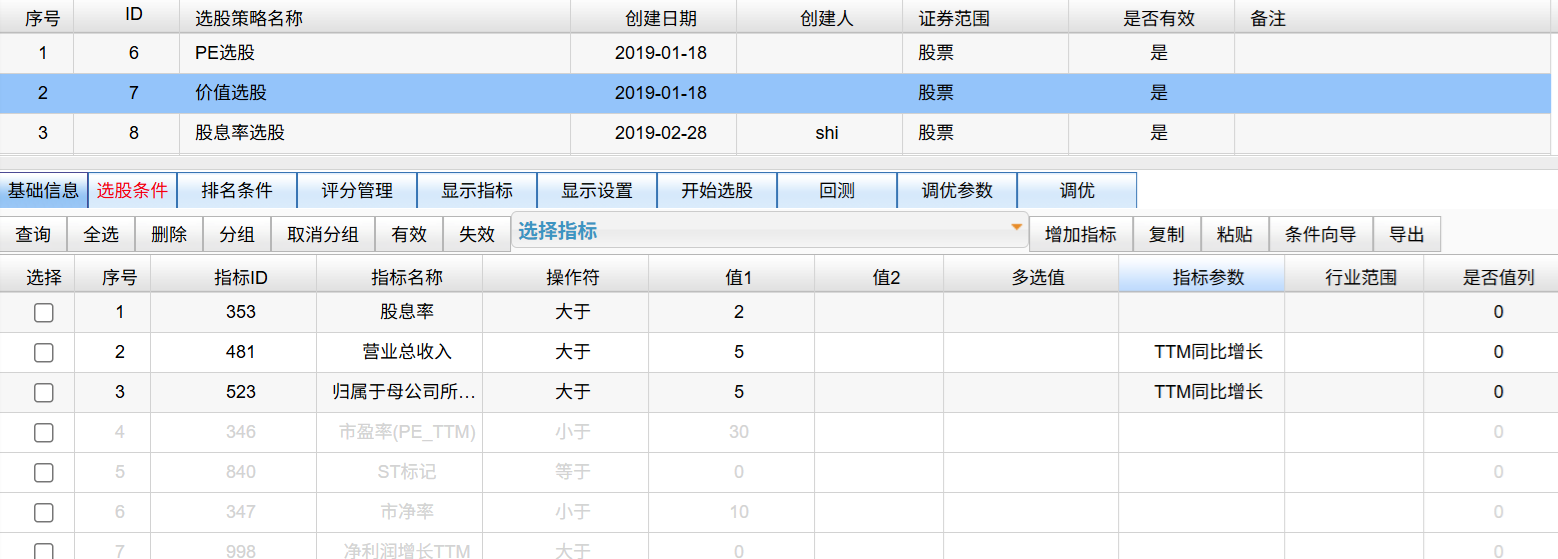The image size is (1558, 559).
Task: Click the 有效 button
Action: tap(409, 234)
